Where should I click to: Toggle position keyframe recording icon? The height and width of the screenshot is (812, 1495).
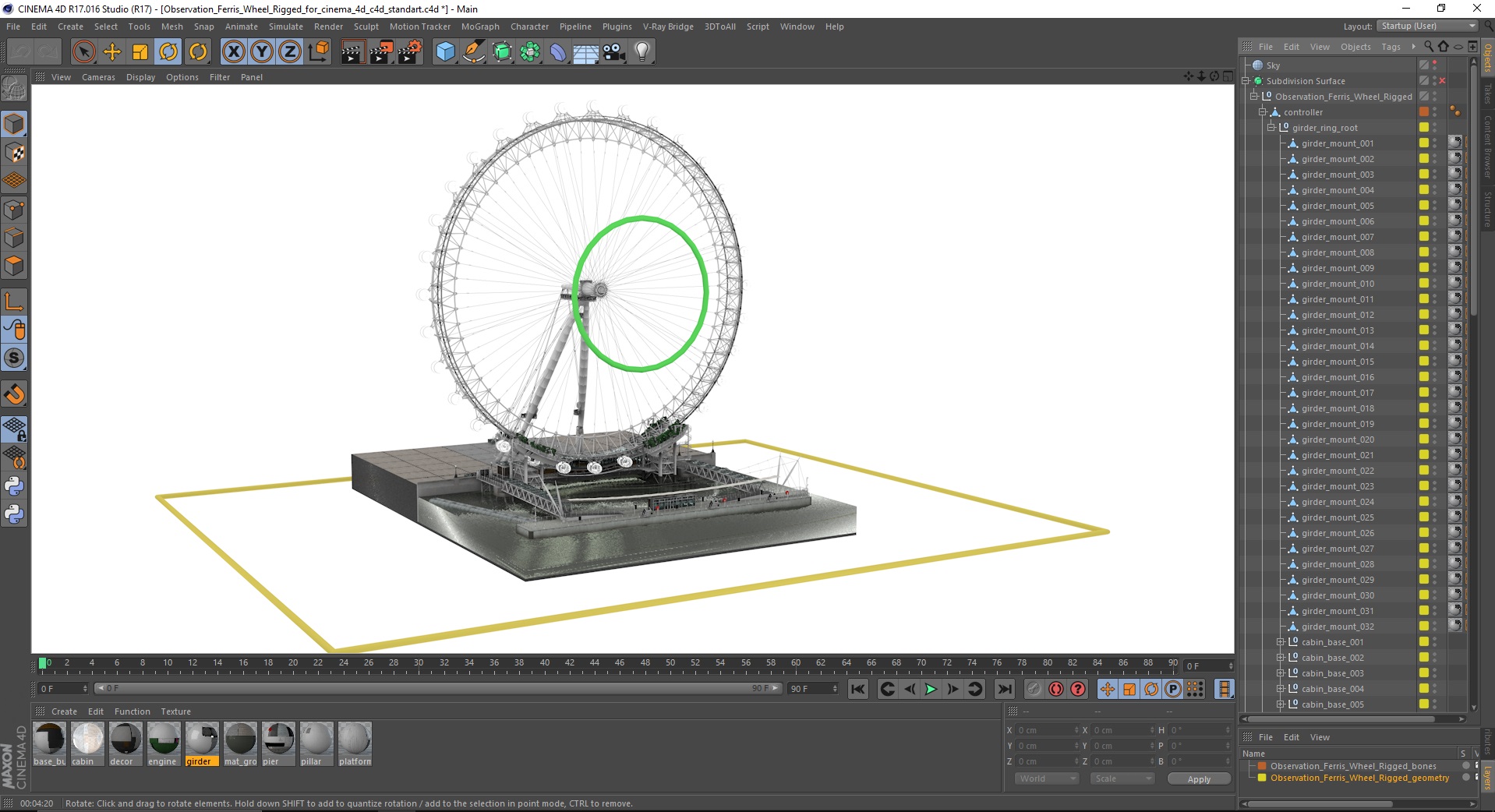pos(1108,689)
